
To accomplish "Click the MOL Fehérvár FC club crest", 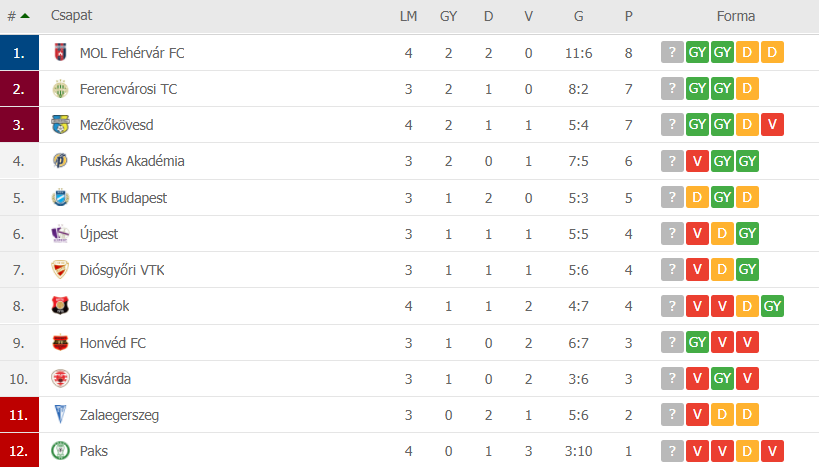I will click(x=61, y=52).
